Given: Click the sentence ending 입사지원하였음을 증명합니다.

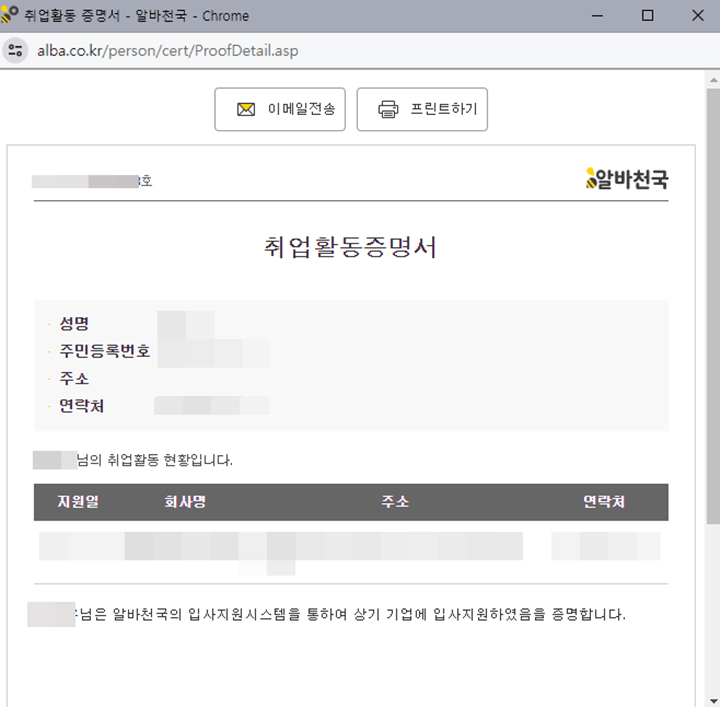Looking at the screenshot, I should point(352,614).
